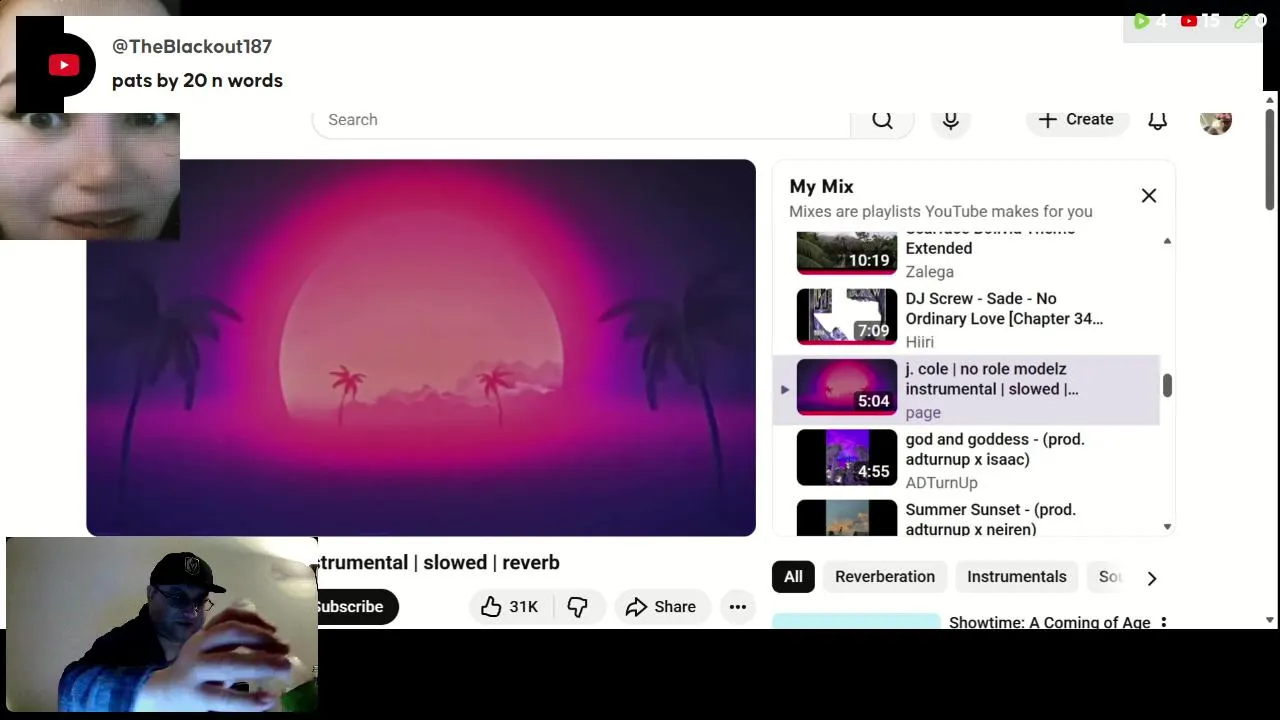1280x720 pixels.
Task: Click the main video player
Action: coord(421,348)
